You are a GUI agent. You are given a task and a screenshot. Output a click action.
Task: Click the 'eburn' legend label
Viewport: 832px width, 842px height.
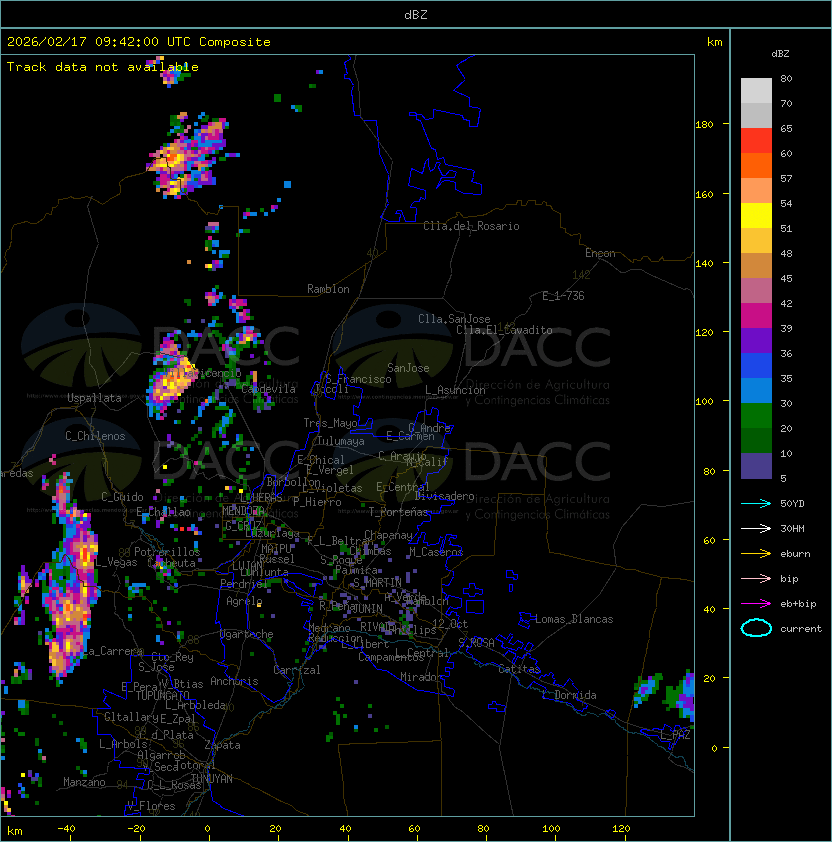click(795, 554)
